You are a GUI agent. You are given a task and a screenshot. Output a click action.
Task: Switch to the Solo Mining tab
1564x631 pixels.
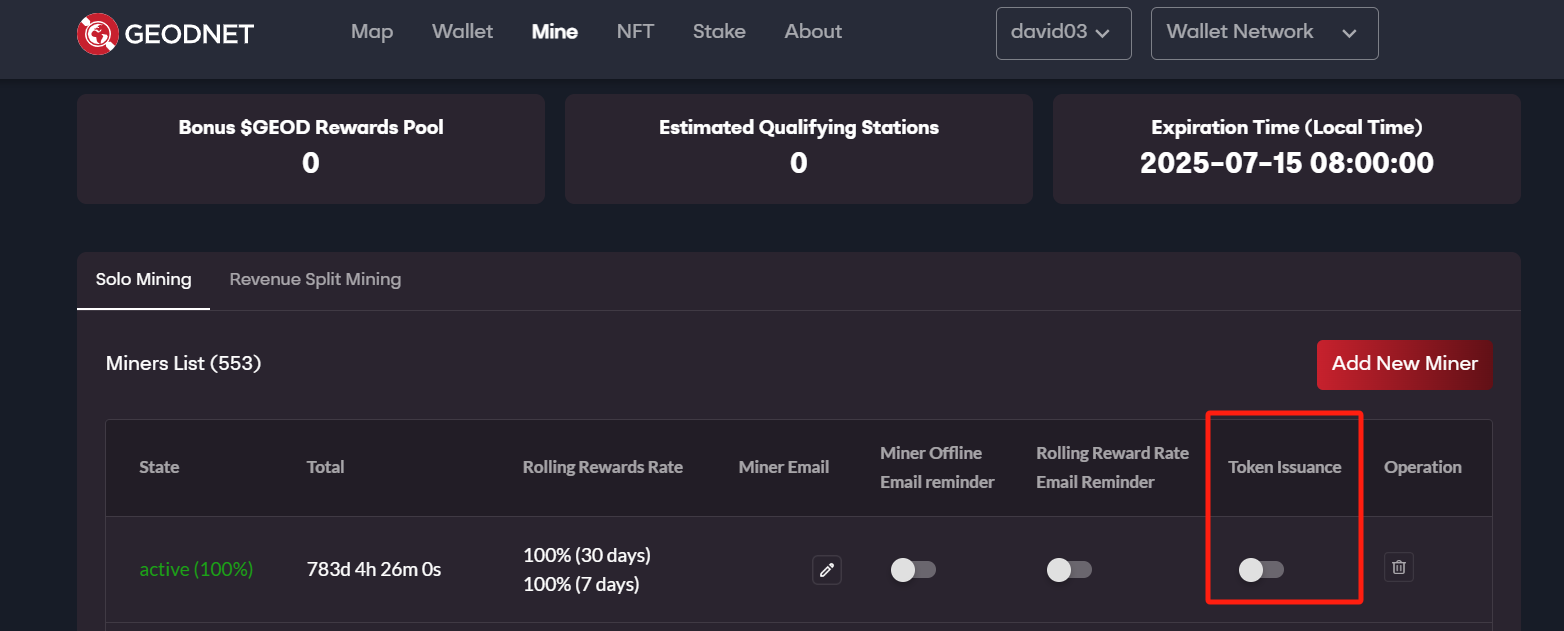point(143,280)
